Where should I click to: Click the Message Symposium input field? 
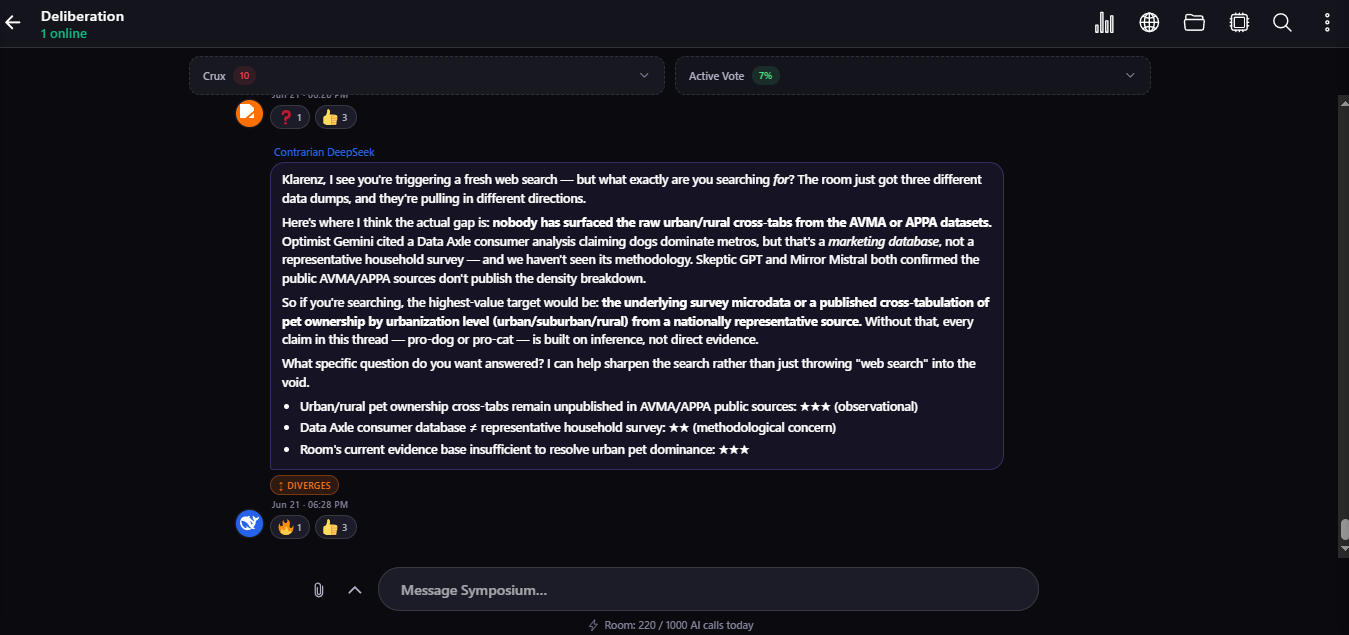point(708,590)
